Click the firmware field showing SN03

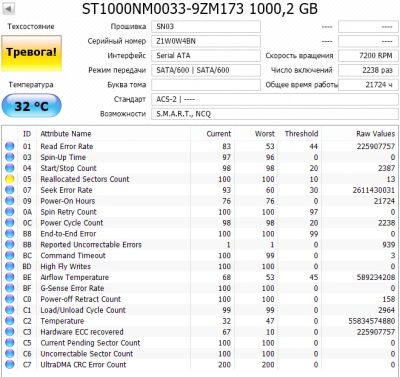click(206, 27)
